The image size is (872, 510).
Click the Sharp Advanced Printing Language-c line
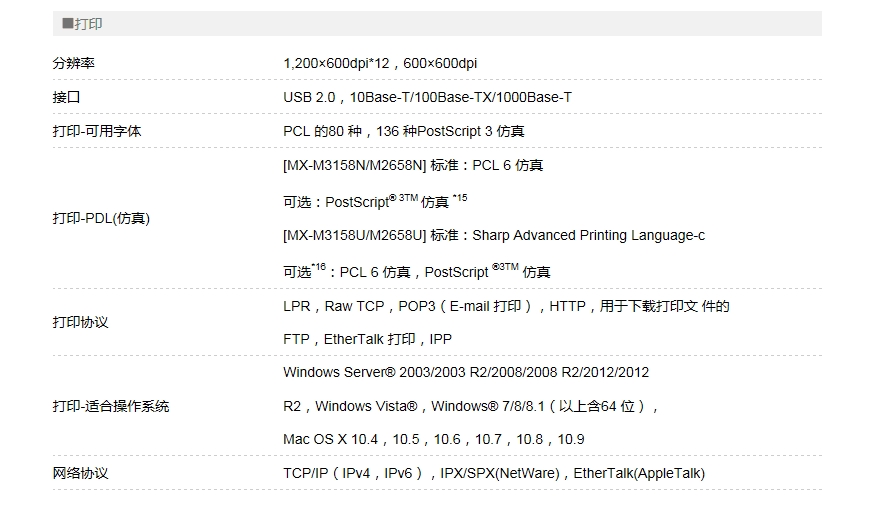click(x=494, y=236)
